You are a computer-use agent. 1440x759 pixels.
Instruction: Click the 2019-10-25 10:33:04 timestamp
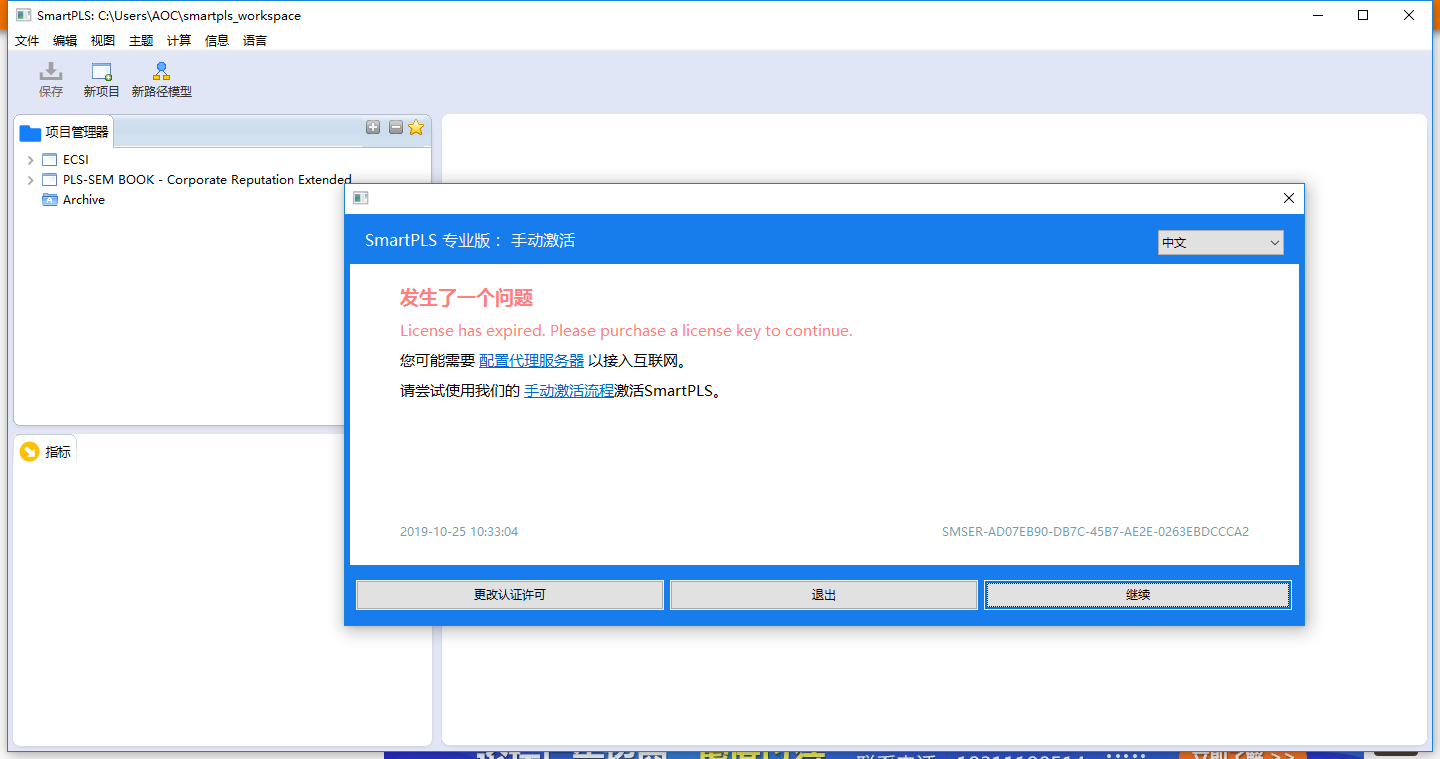click(459, 532)
